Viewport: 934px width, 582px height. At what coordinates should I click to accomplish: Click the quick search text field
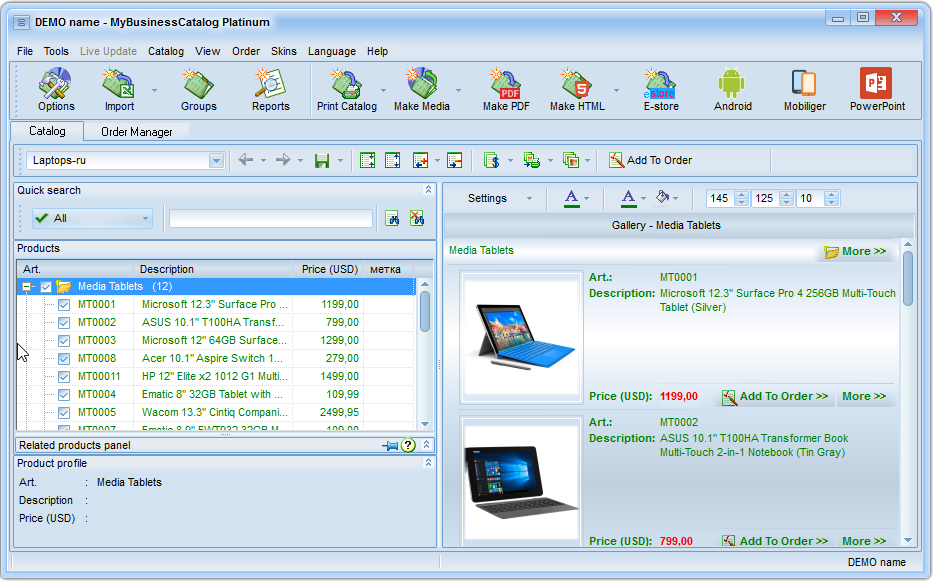click(x=271, y=219)
